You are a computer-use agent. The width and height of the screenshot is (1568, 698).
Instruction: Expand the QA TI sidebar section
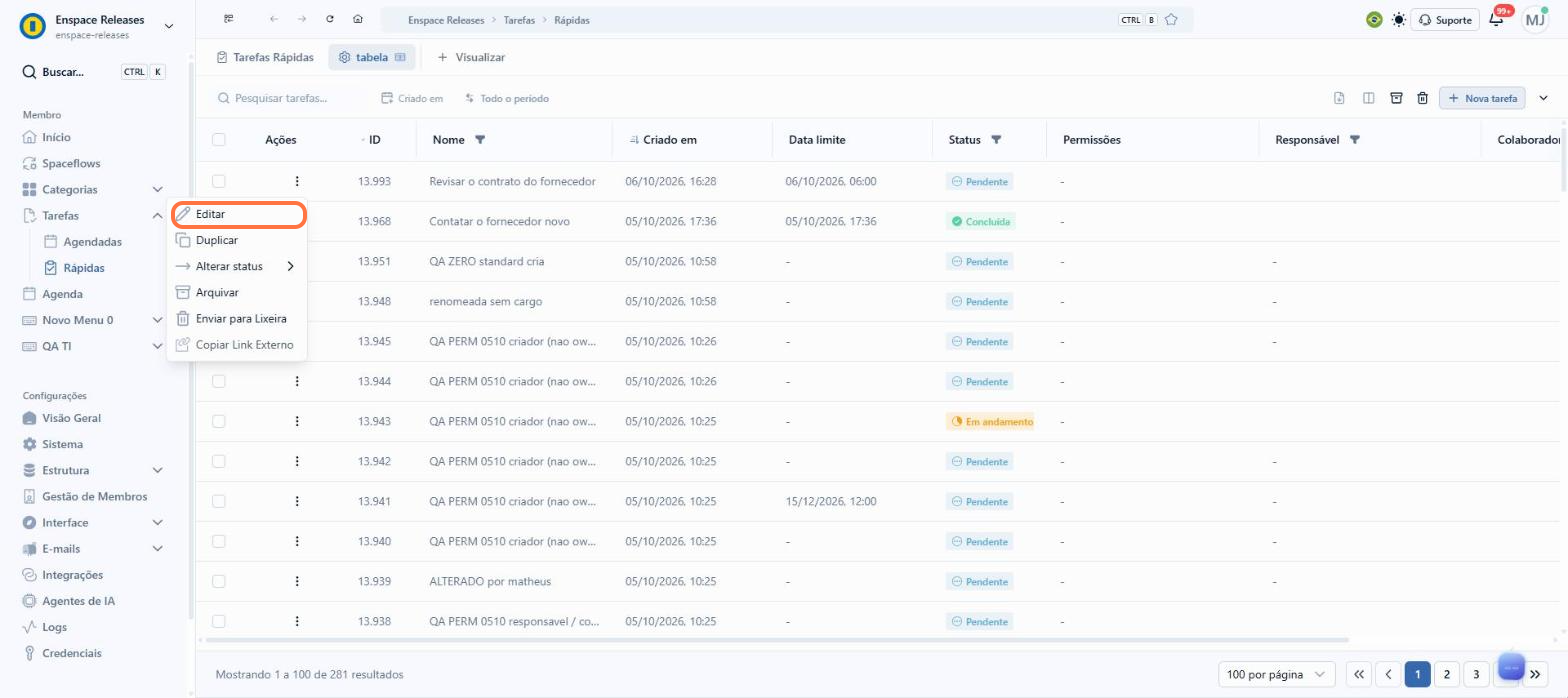click(157, 346)
